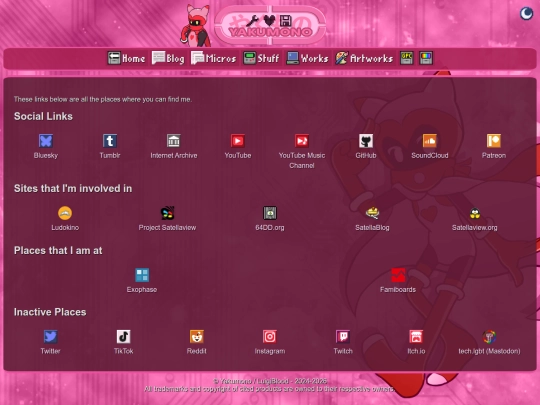
Task: Follow the tech.lgbt (Mastodon) text link
Action: click(489, 351)
